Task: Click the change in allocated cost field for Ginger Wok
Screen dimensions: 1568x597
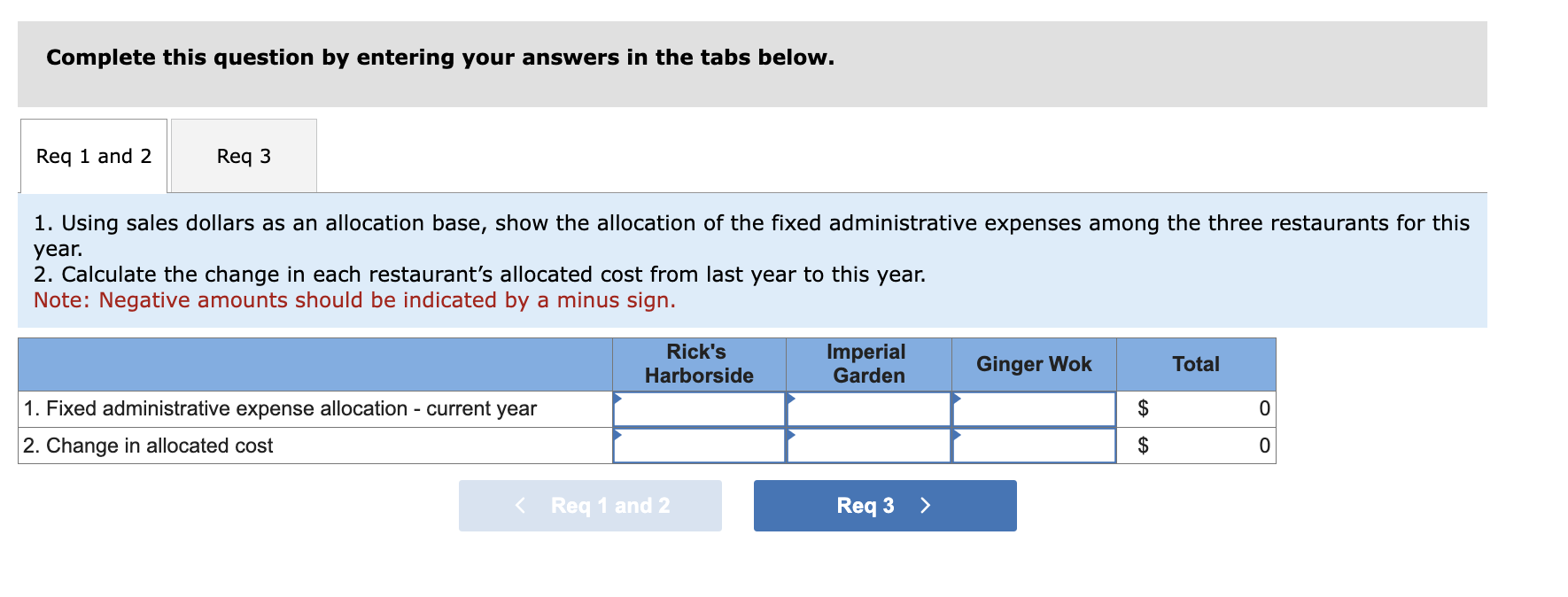Action: [x=1035, y=446]
